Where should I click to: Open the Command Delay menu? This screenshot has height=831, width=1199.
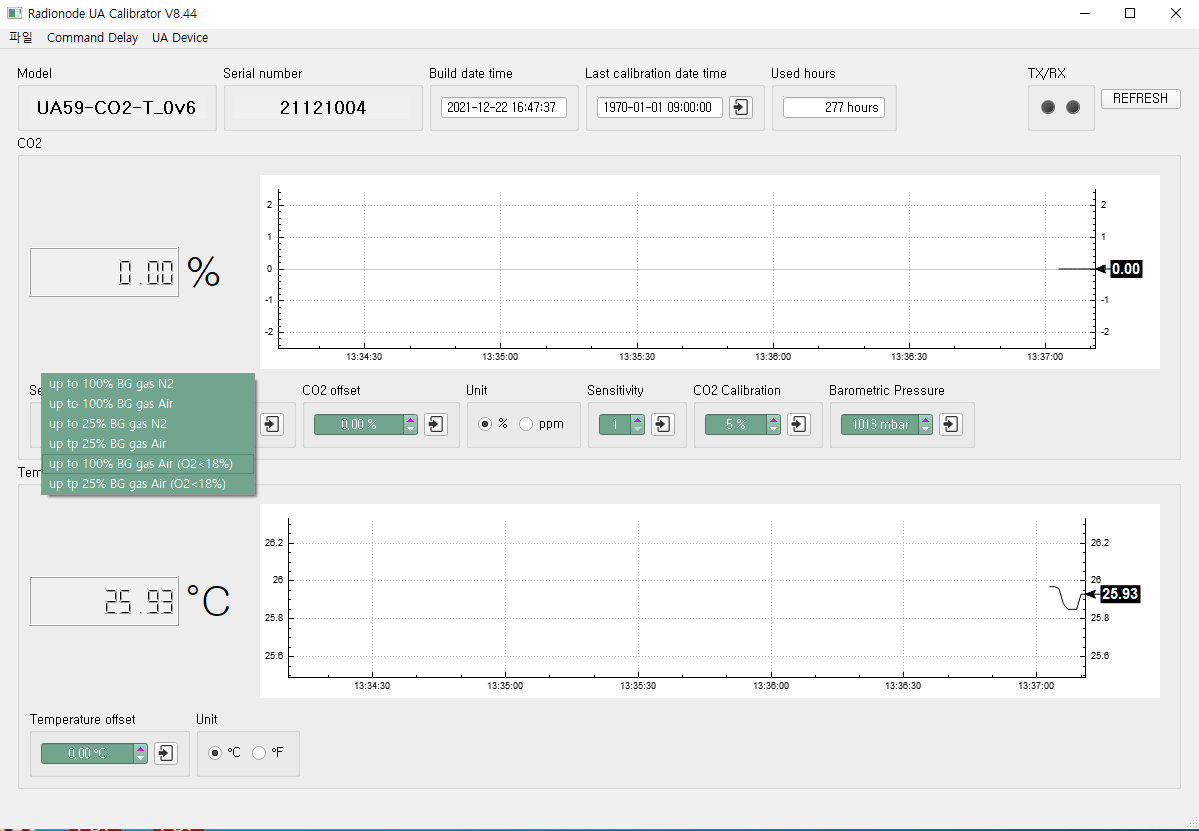point(92,37)
